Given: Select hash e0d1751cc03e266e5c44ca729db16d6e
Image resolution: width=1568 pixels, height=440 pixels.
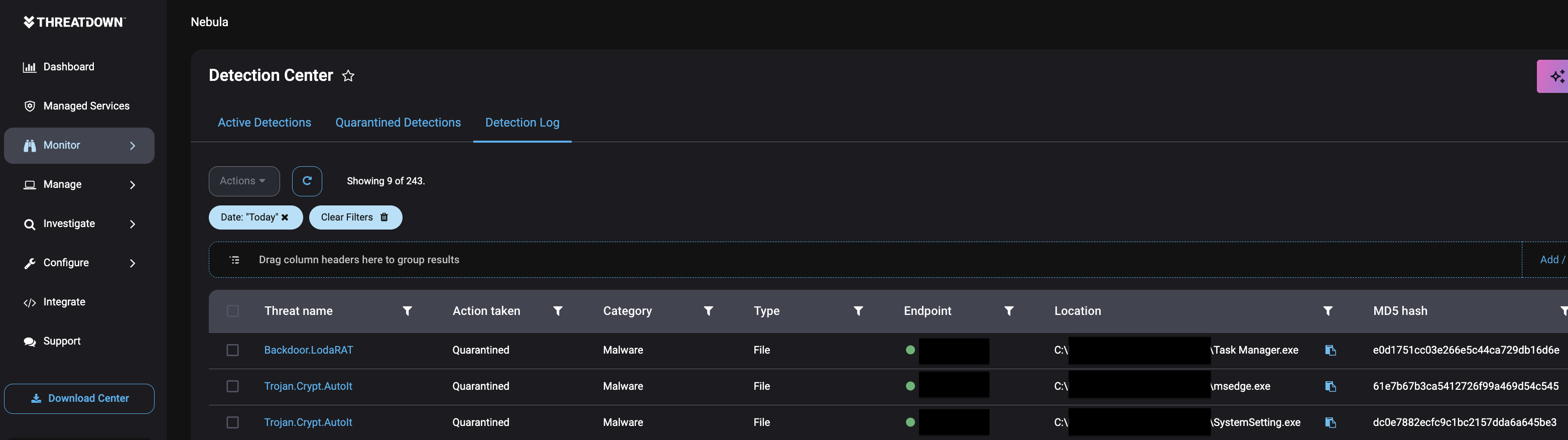Looking at the screenshot, I should coord(1466,350).
